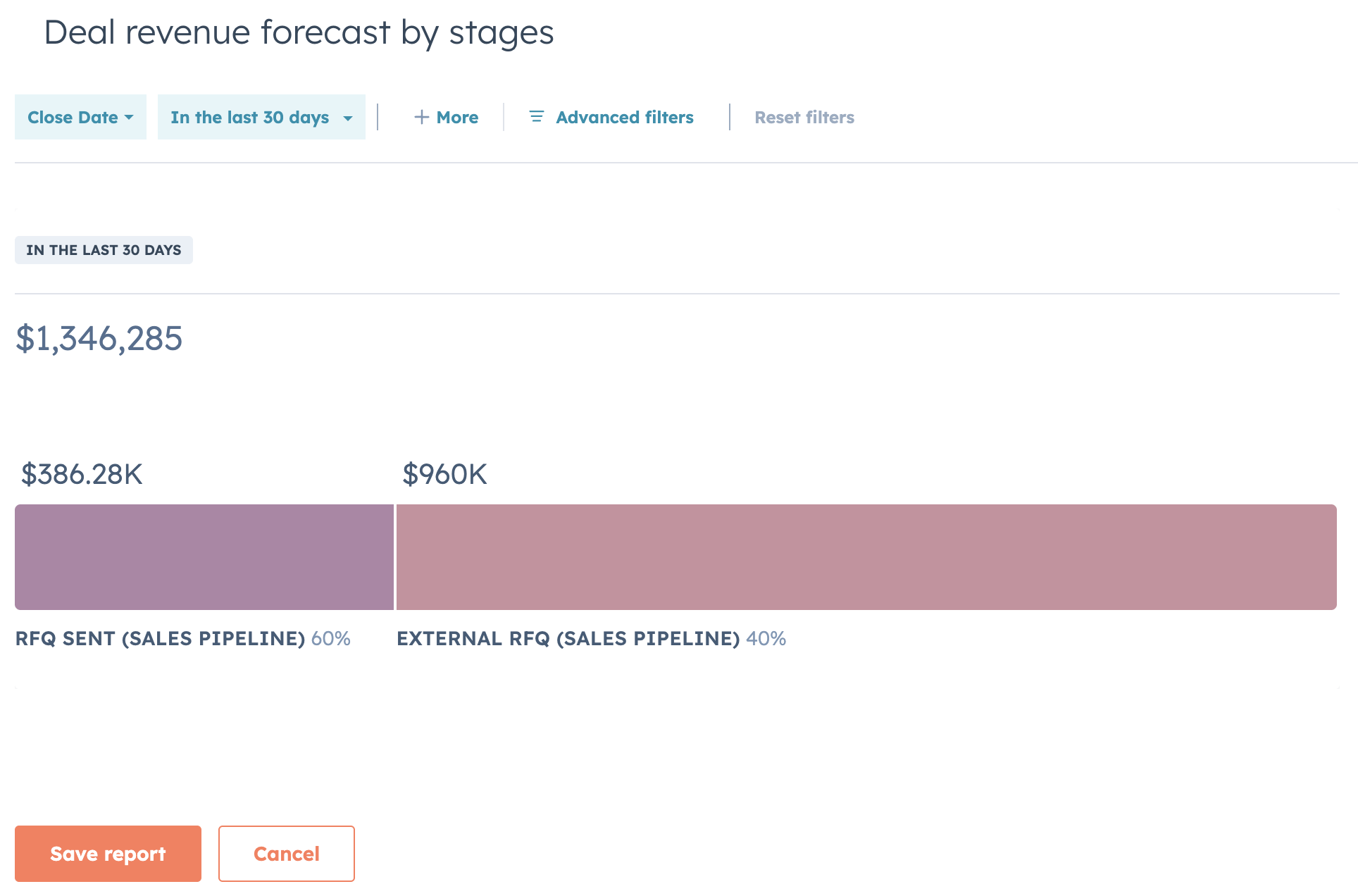Click the 40% probability value
The image size is (1358, 896).
coord(766,639)
